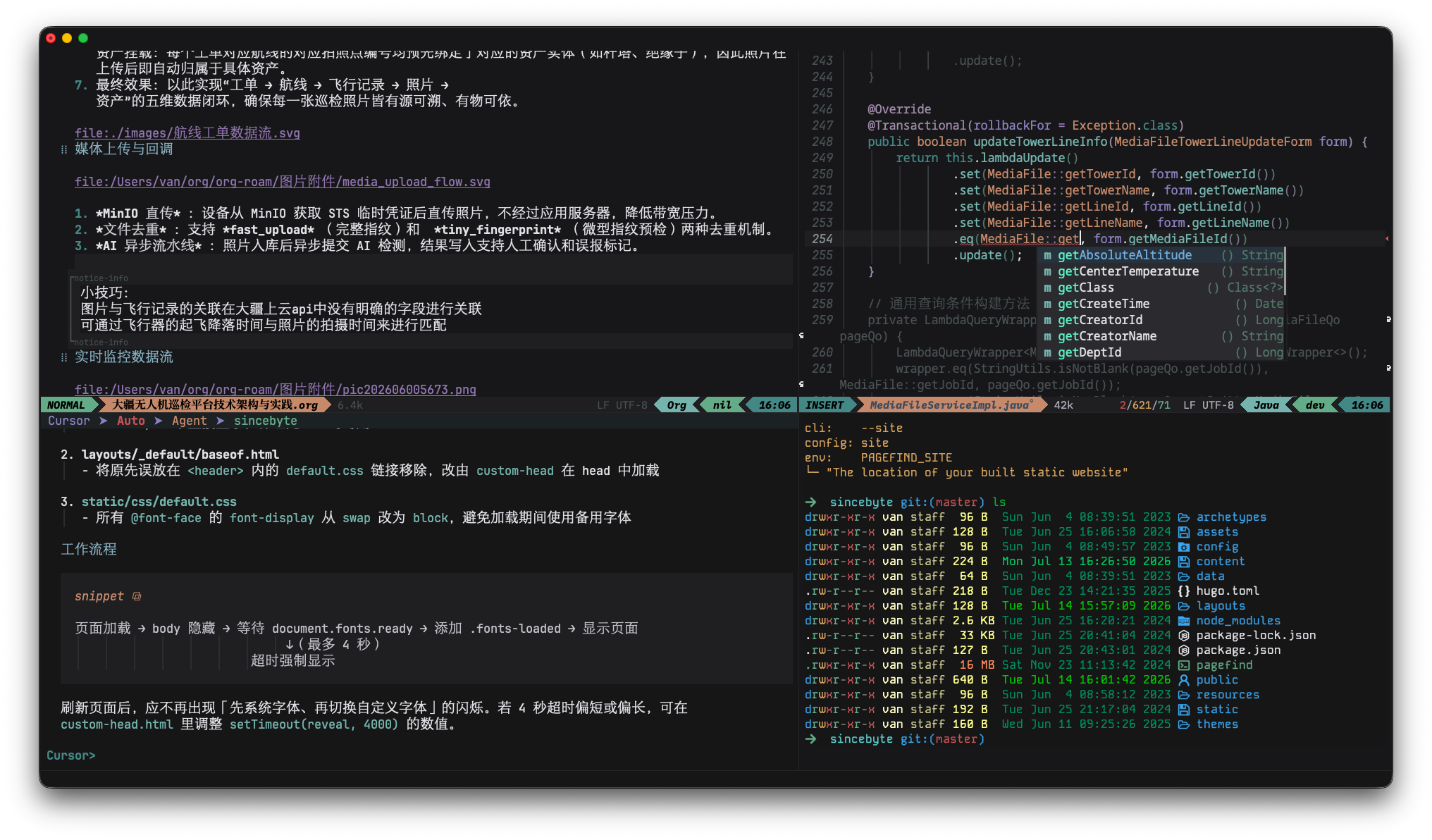
Task: Click the themes folder icon
Action: (1184, 724)
